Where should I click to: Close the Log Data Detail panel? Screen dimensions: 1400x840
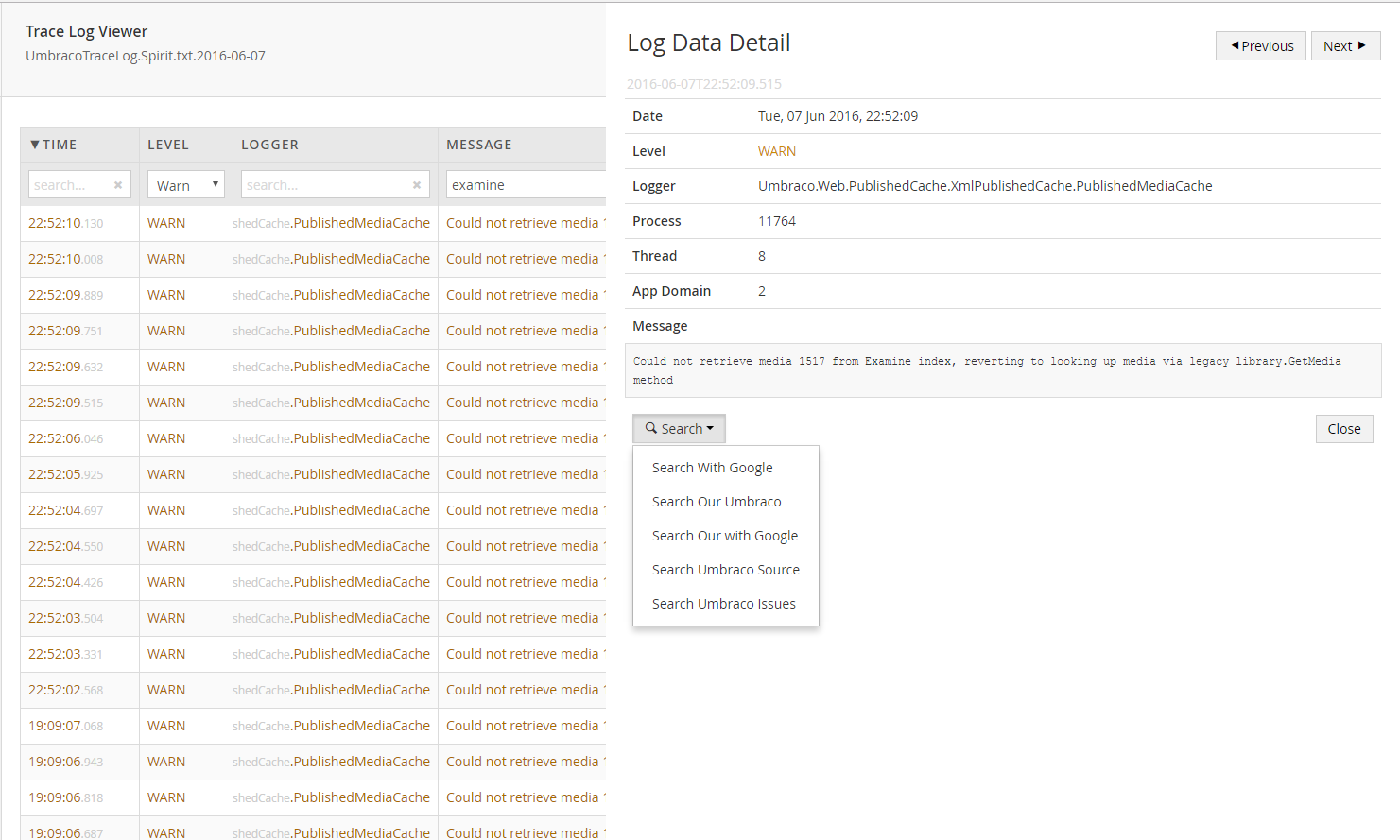coord(1344,429)
